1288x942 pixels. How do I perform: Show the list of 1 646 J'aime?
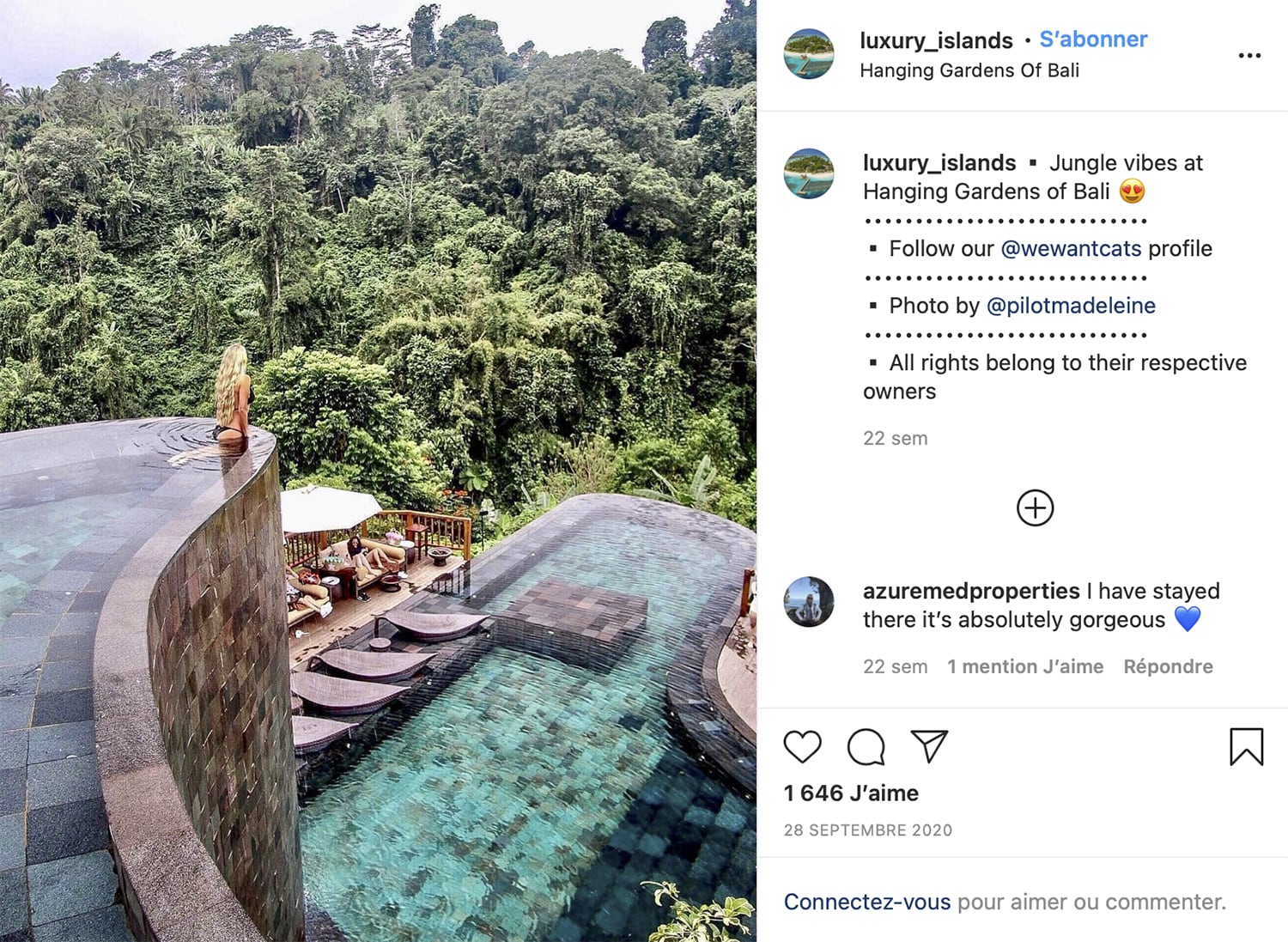pyautogui.click(x=851, y=793)
